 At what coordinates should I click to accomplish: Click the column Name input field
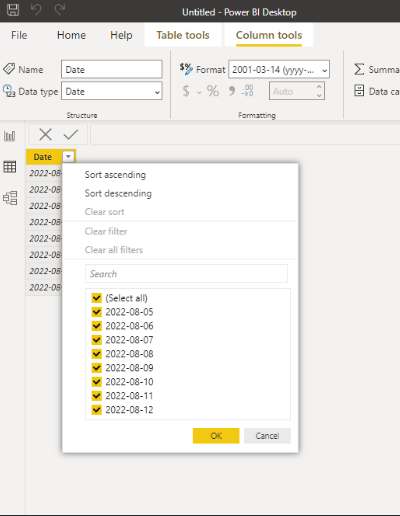[112, 69]
